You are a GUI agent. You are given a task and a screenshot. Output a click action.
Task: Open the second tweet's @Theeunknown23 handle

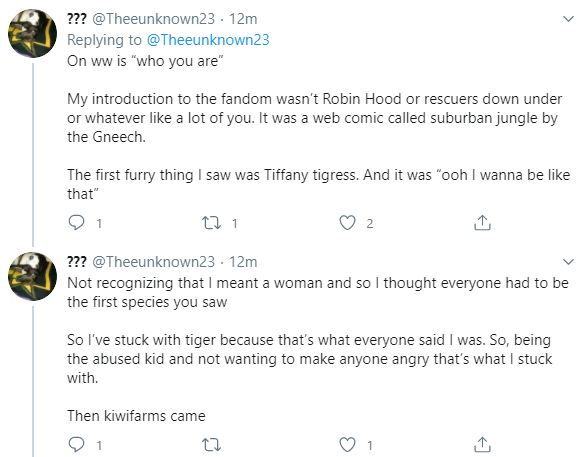[153, 262]
